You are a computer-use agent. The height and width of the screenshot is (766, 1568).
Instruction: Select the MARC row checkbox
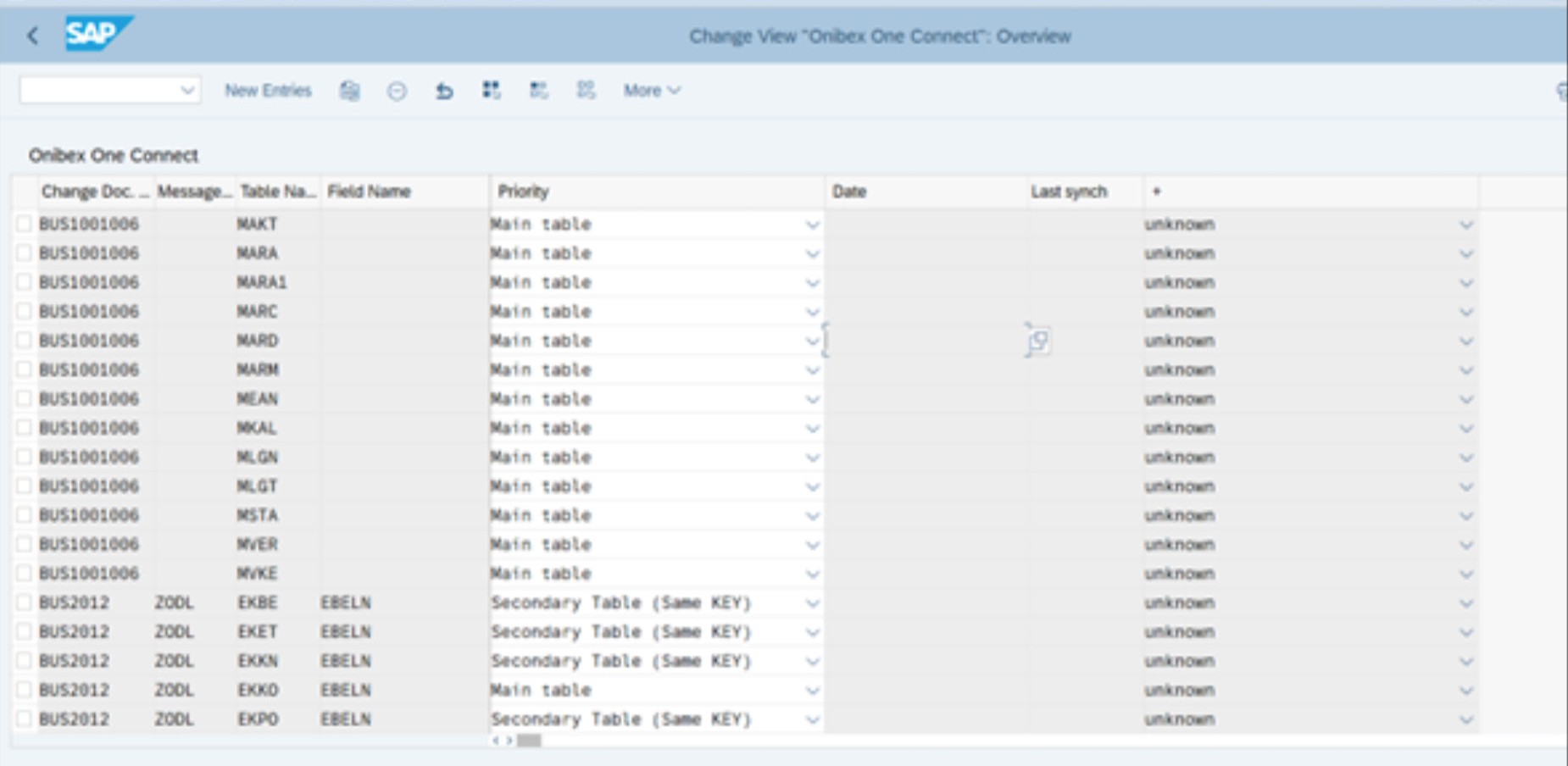(24, 311)
